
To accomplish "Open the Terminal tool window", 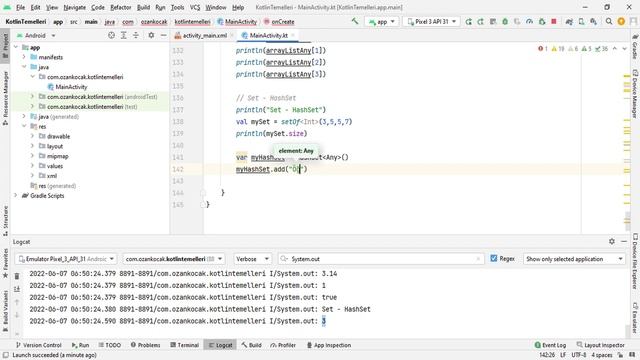I will click(x=184, y=345).
